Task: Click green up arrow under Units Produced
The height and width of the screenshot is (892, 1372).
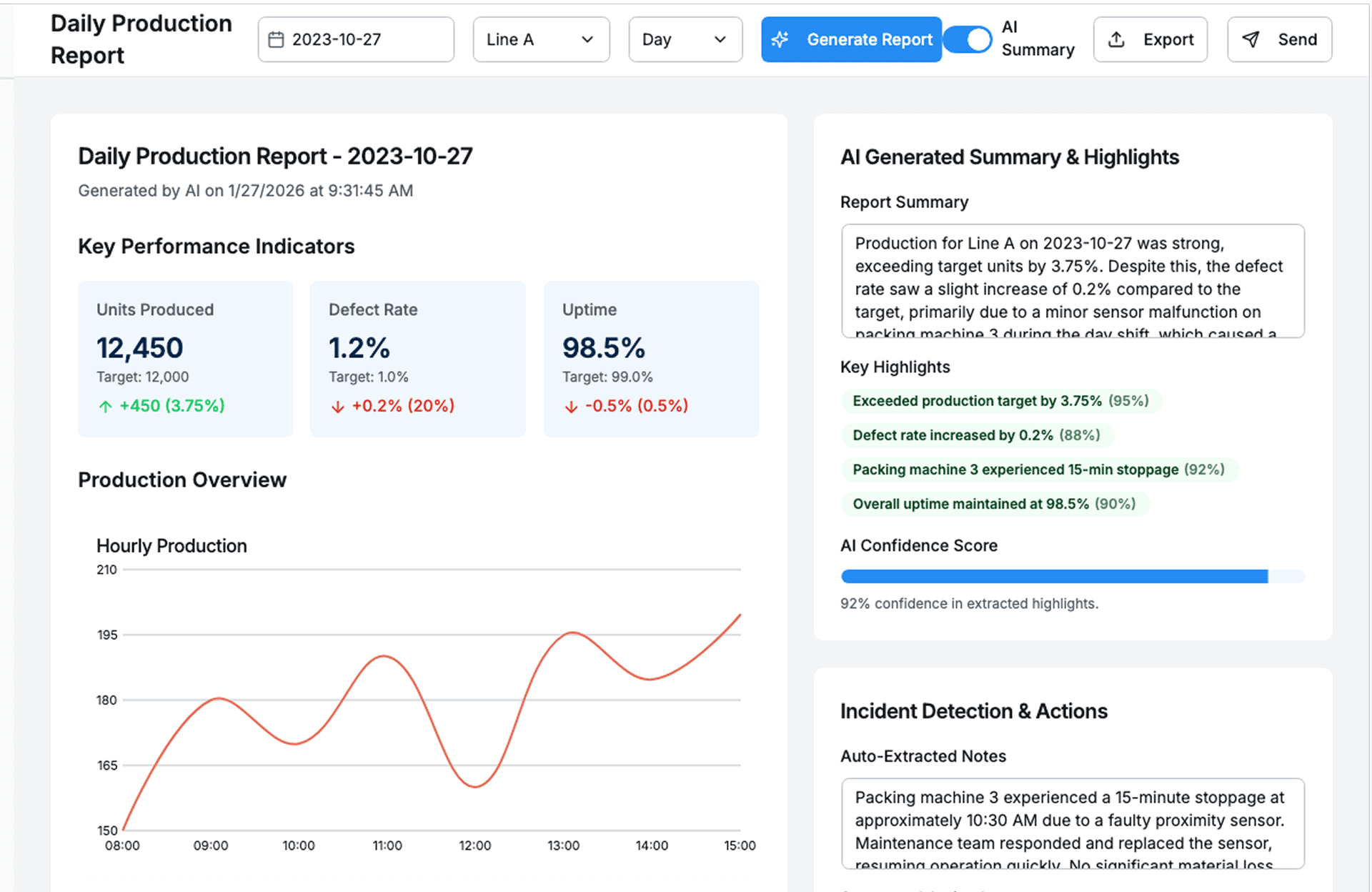Action: tap(106, 407)
